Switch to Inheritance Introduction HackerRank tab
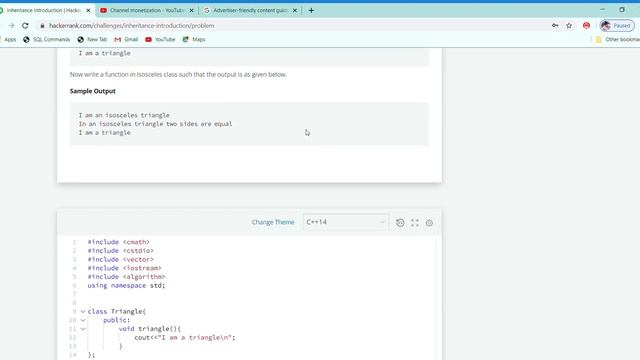 (43, 11)
